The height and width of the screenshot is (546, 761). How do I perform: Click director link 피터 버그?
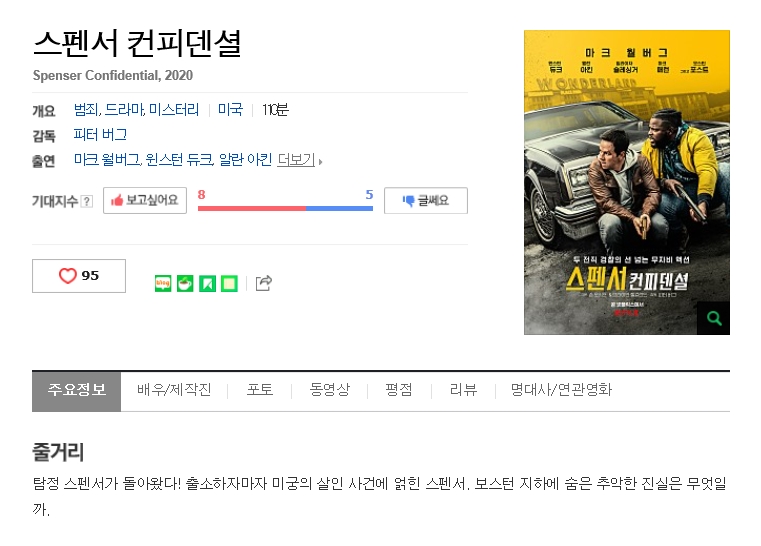point(100,134)
